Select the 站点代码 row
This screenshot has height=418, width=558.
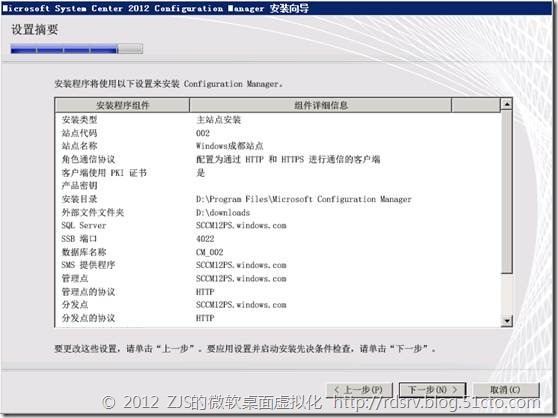coord(278,133)
